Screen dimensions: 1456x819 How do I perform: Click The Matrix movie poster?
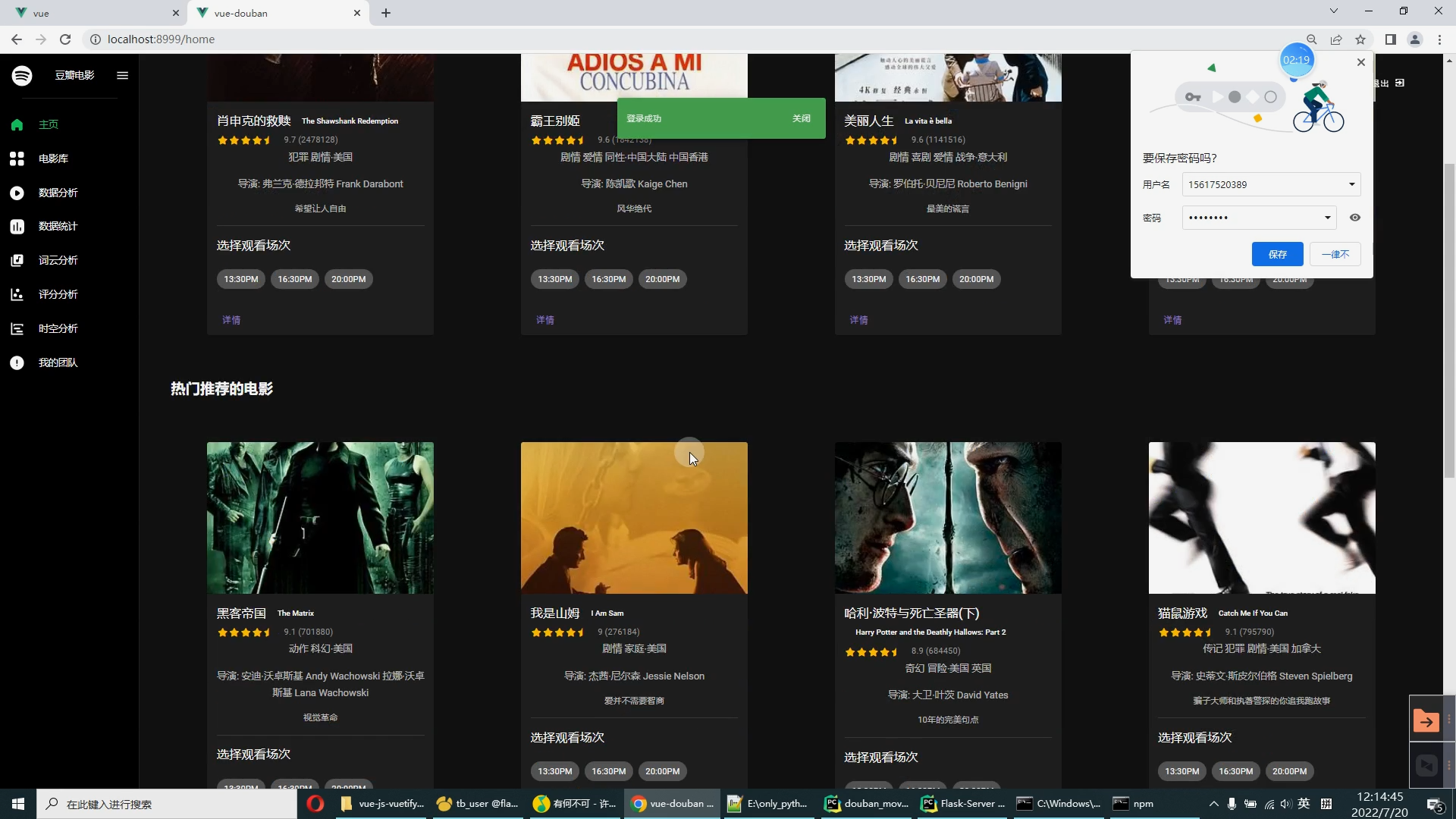(x=320, y=518)
